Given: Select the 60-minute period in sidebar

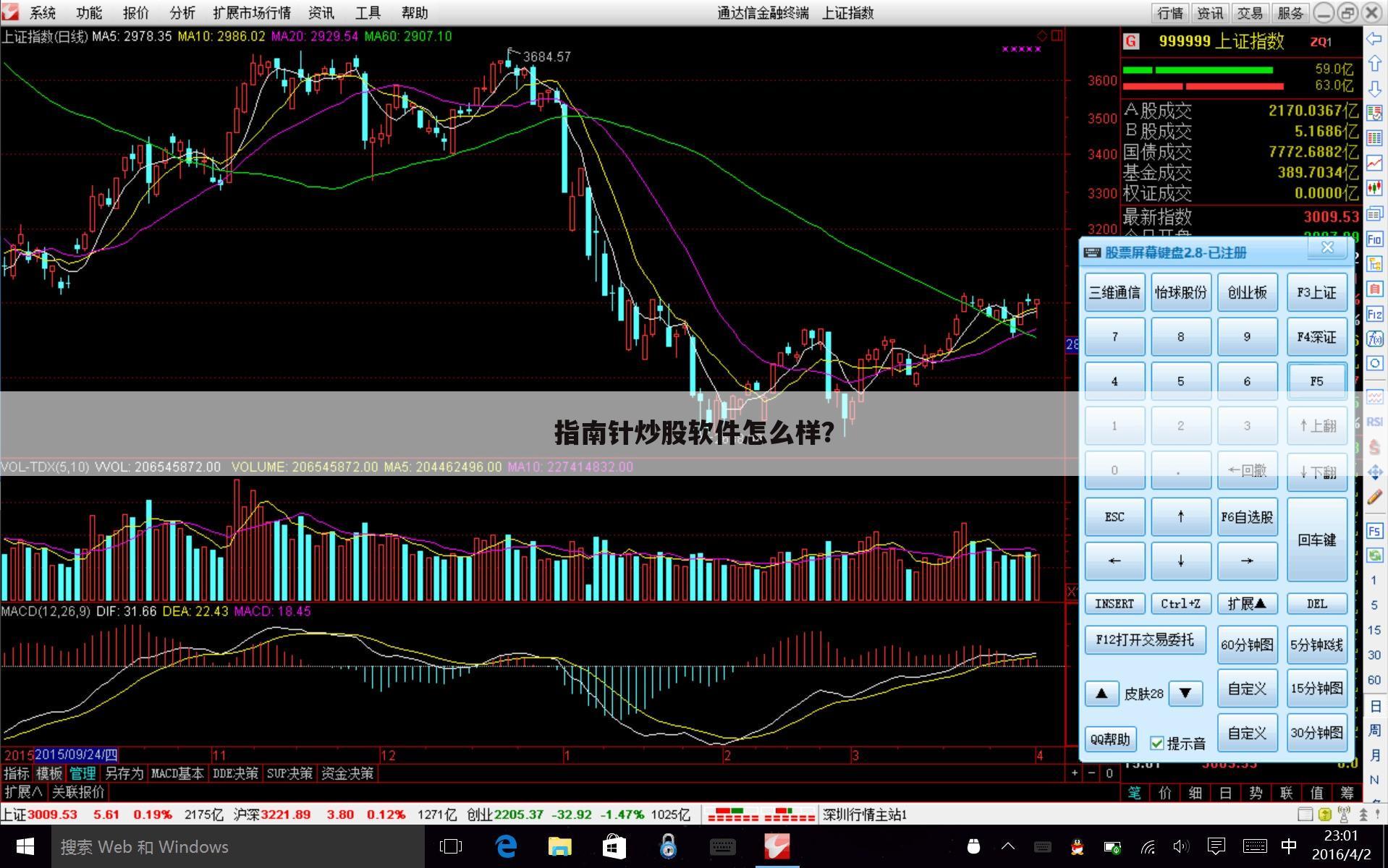Looking at the screenshot, I should [x=1374, y=680].
